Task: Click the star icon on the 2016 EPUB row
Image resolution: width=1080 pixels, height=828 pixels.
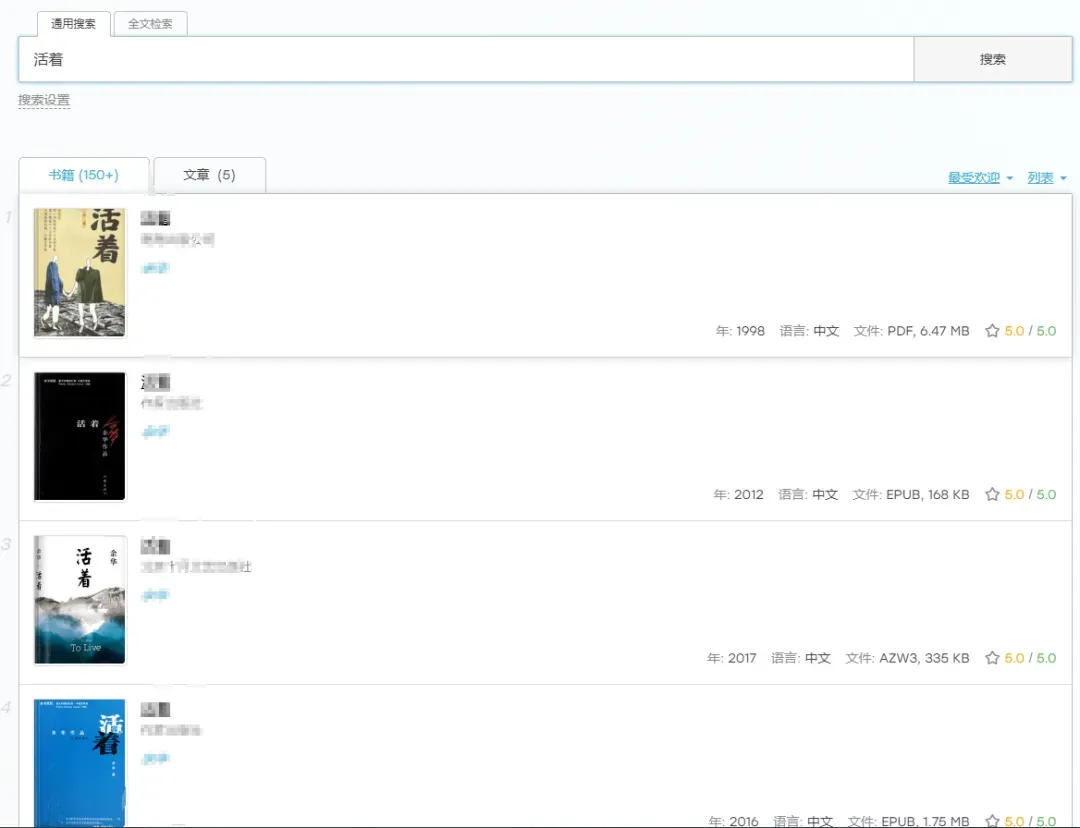Action: pyautogui.click(x=992, y=821)
